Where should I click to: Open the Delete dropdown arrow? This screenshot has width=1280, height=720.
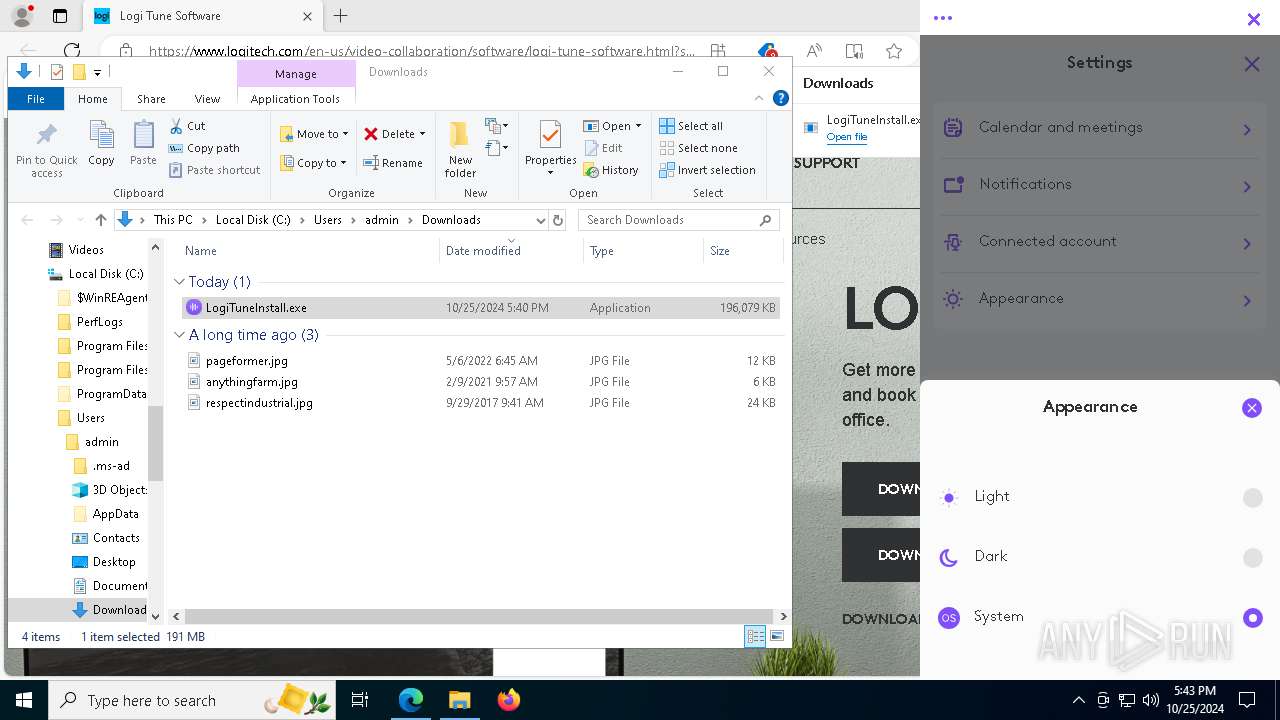click(422, 134)
